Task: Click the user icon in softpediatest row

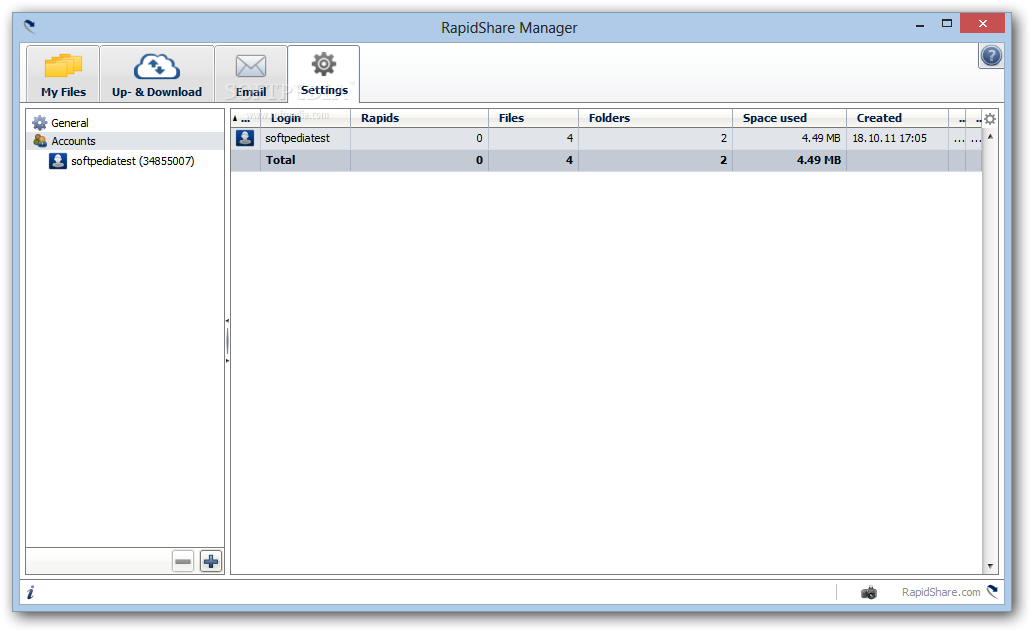Action: 245,138
